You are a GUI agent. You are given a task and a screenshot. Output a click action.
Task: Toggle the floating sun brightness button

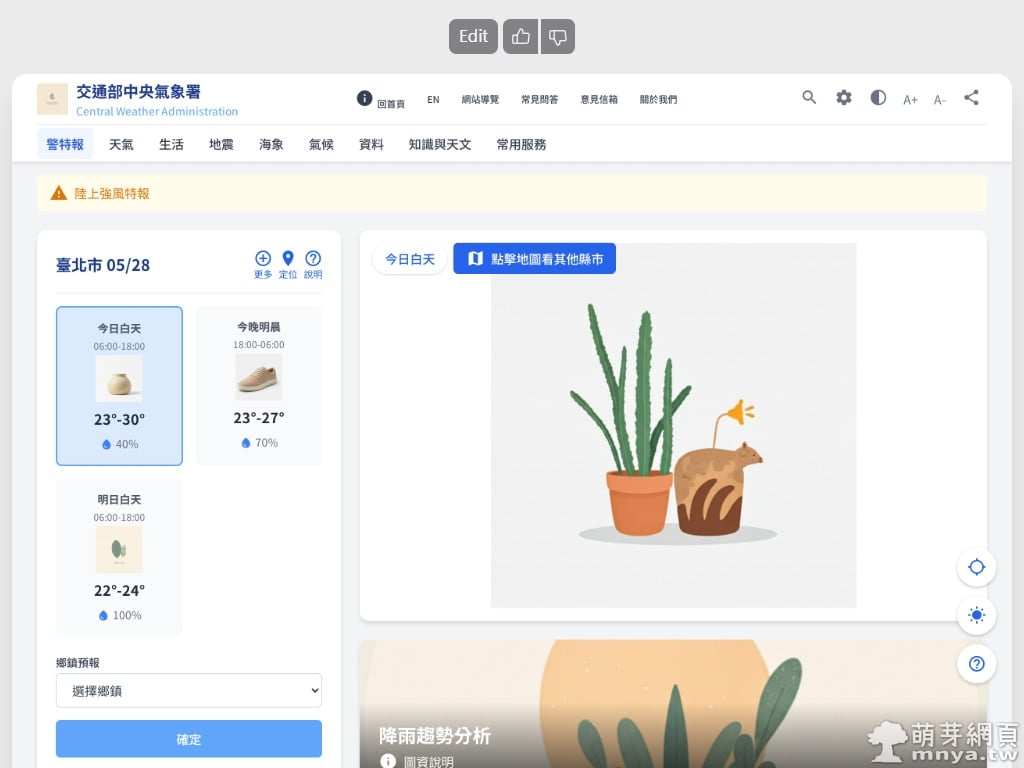click(x=976, y=615)
